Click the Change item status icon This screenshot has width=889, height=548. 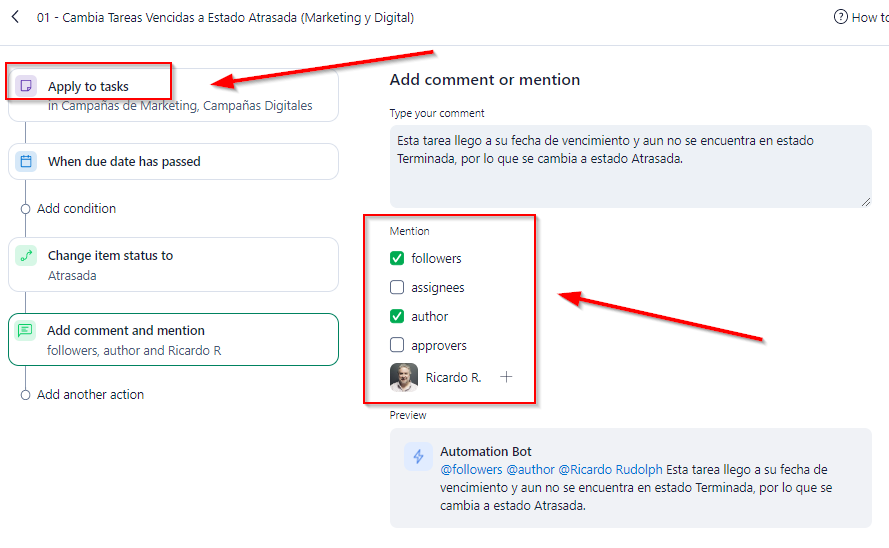[x=26, y=256]
